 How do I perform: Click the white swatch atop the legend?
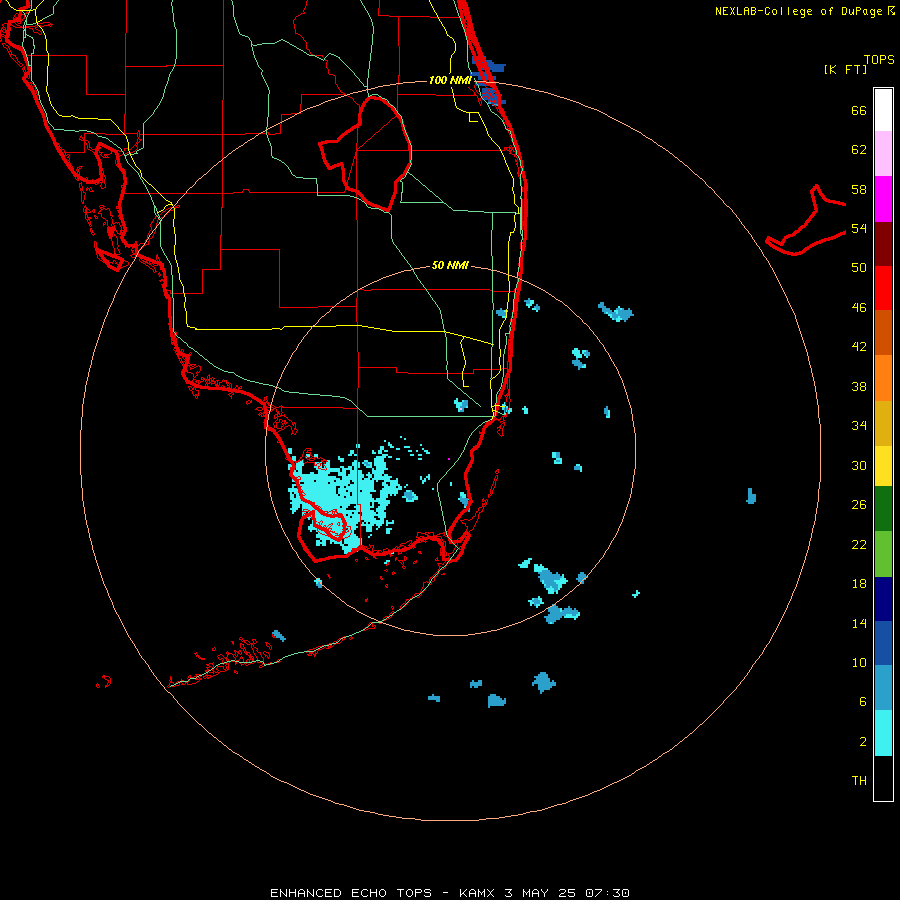[883, 110]
